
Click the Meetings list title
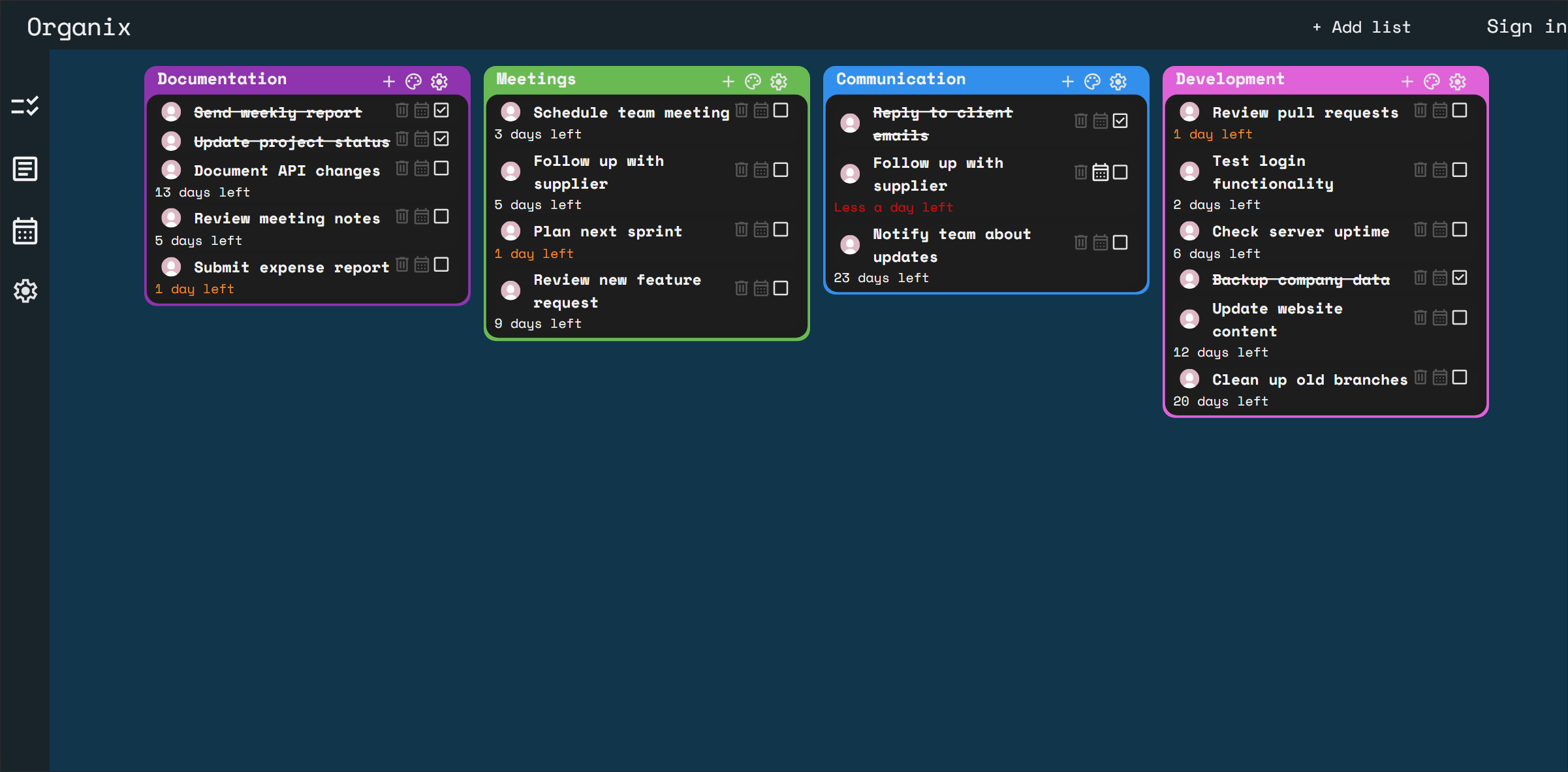536,79
